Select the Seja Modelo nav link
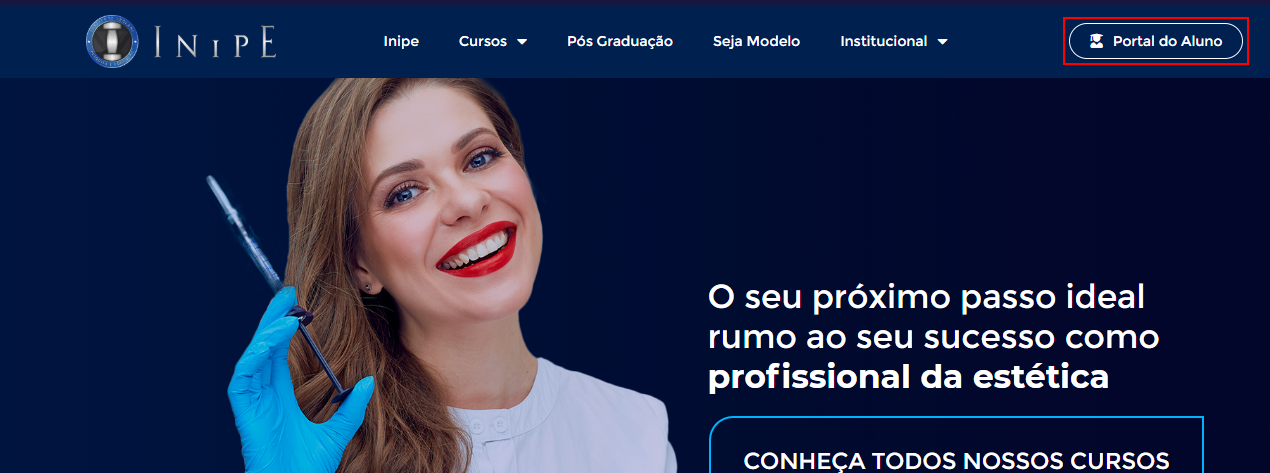Image resolution: width=1270 pixels, height=473 pixels. point(756,41)
